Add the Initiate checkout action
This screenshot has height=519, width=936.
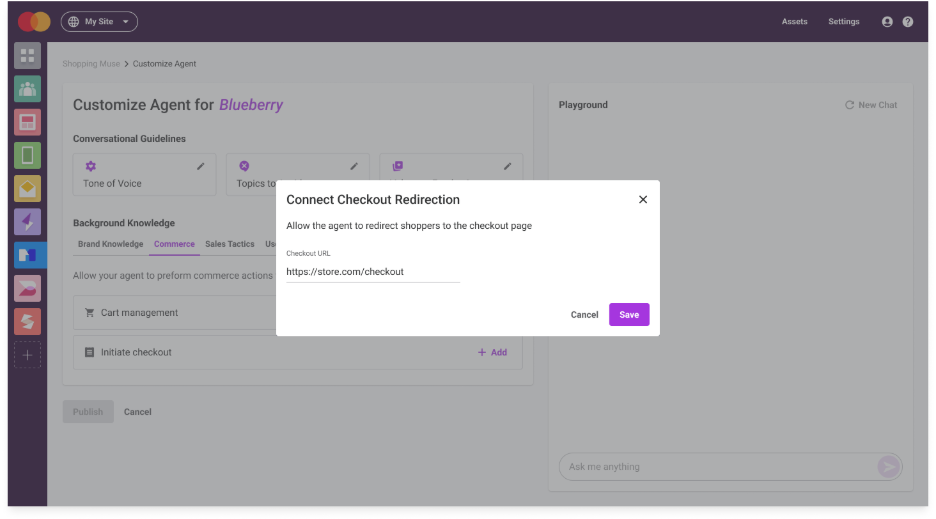492,352
